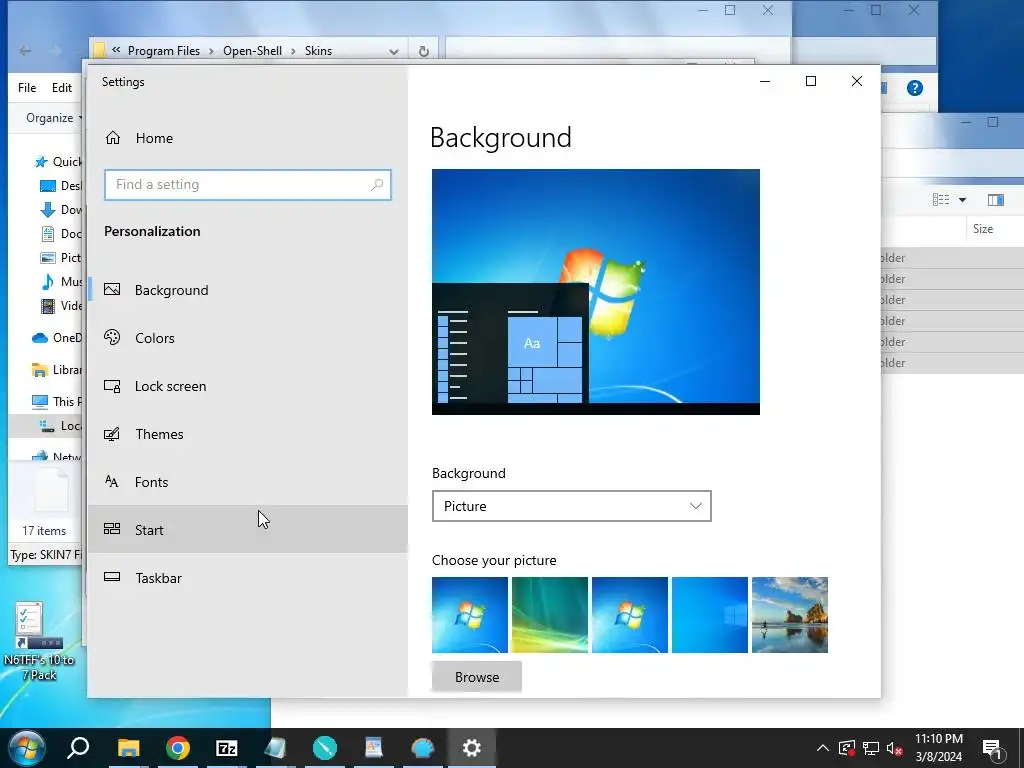Click the Colors palette icon
This screenshot has width=1024, height=768.
(x=112, y=337)
